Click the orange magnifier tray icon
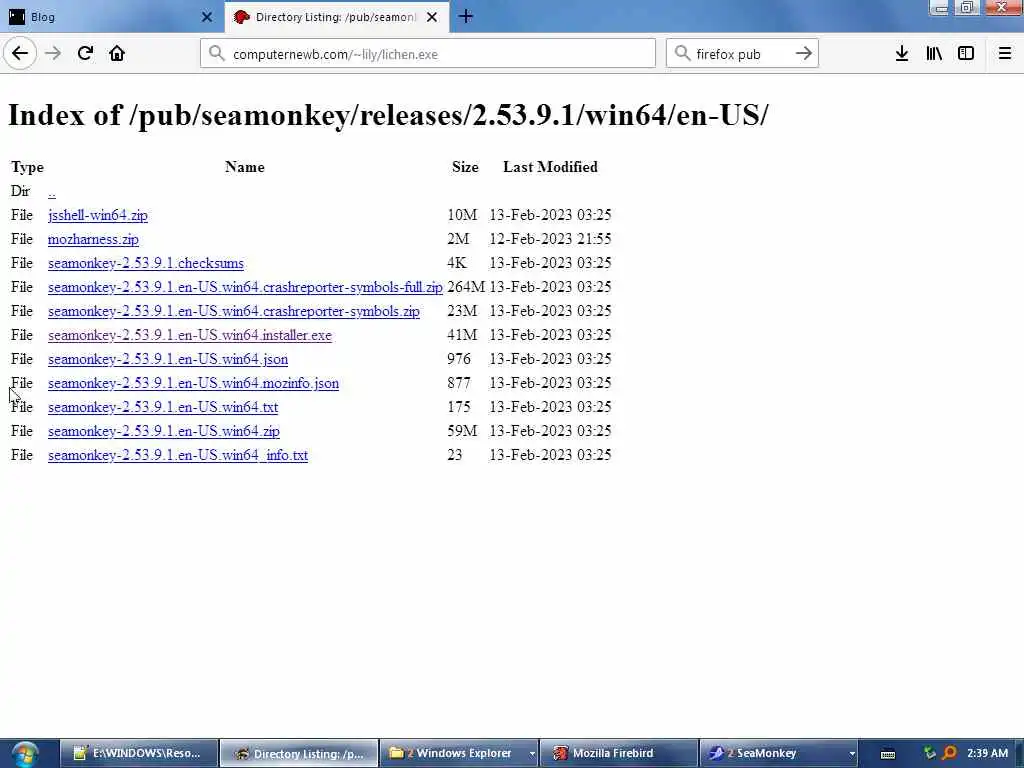Screen dimensions: 1024x768 [949, 753]
